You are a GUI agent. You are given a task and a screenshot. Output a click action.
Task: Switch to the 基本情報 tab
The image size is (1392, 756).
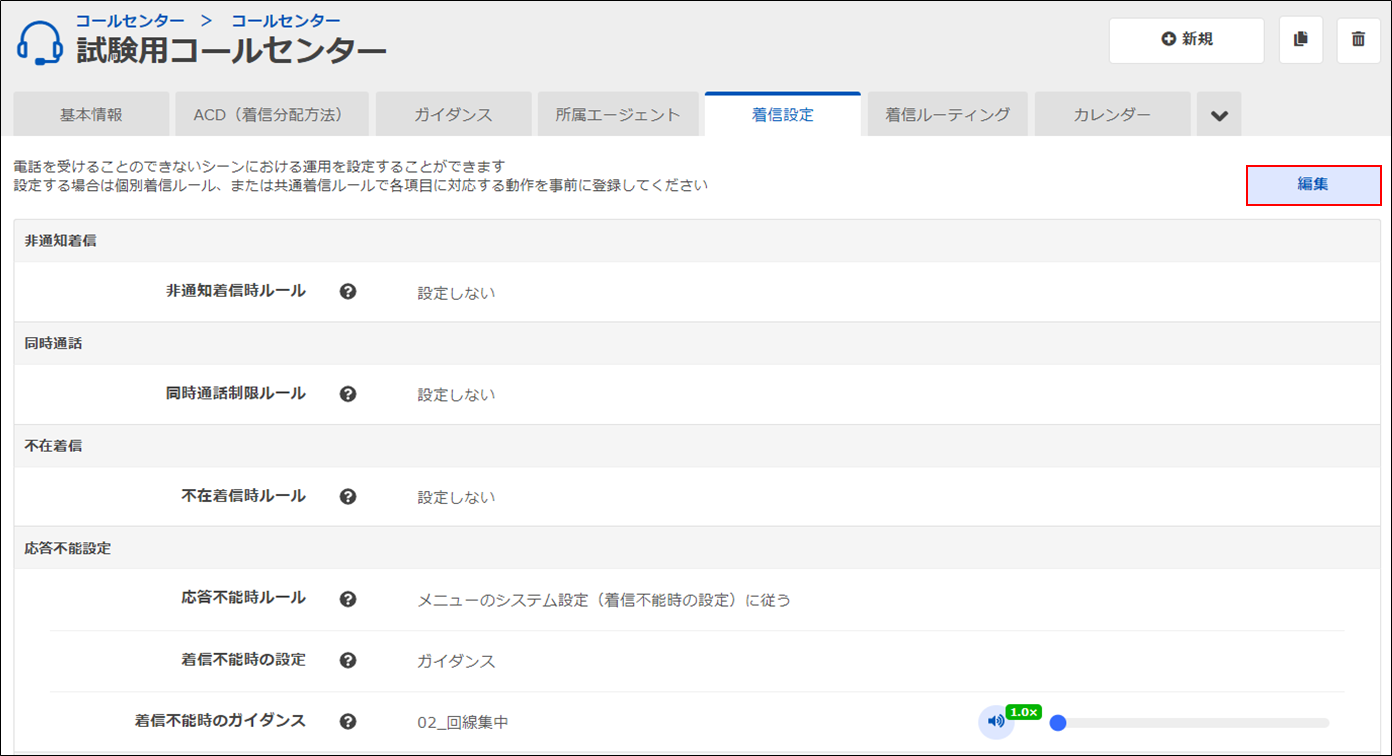(x=91, y=115)
